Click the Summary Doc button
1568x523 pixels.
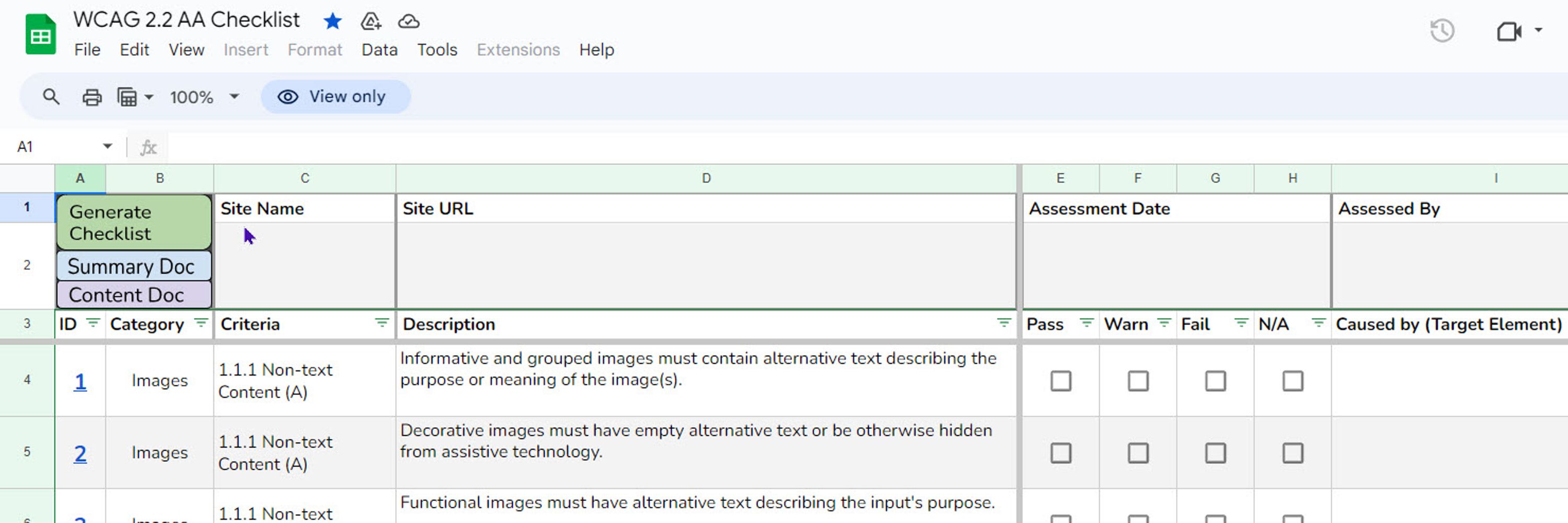point(134,266)
